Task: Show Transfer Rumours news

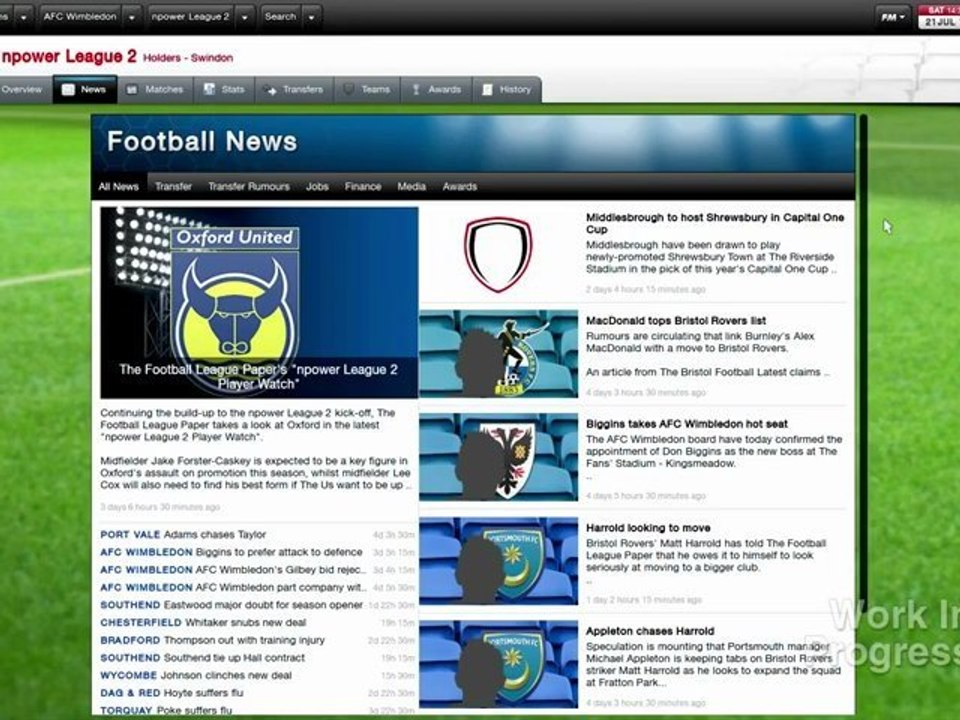Action: (249, 187)
